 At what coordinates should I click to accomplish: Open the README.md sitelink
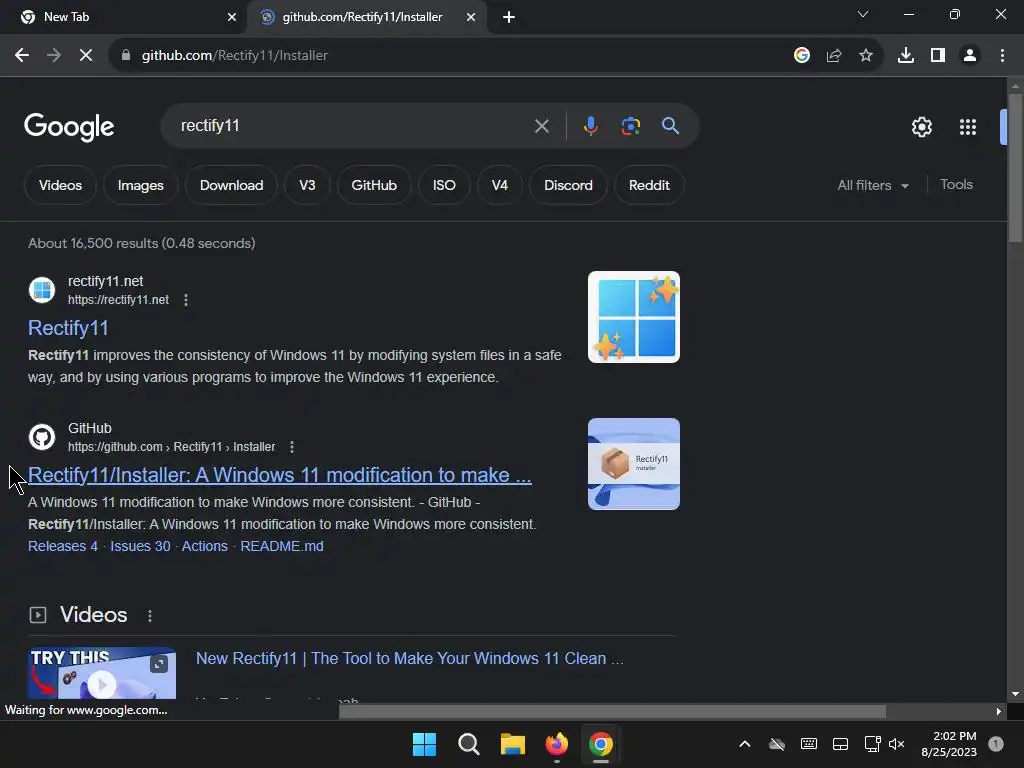(281, 547)
